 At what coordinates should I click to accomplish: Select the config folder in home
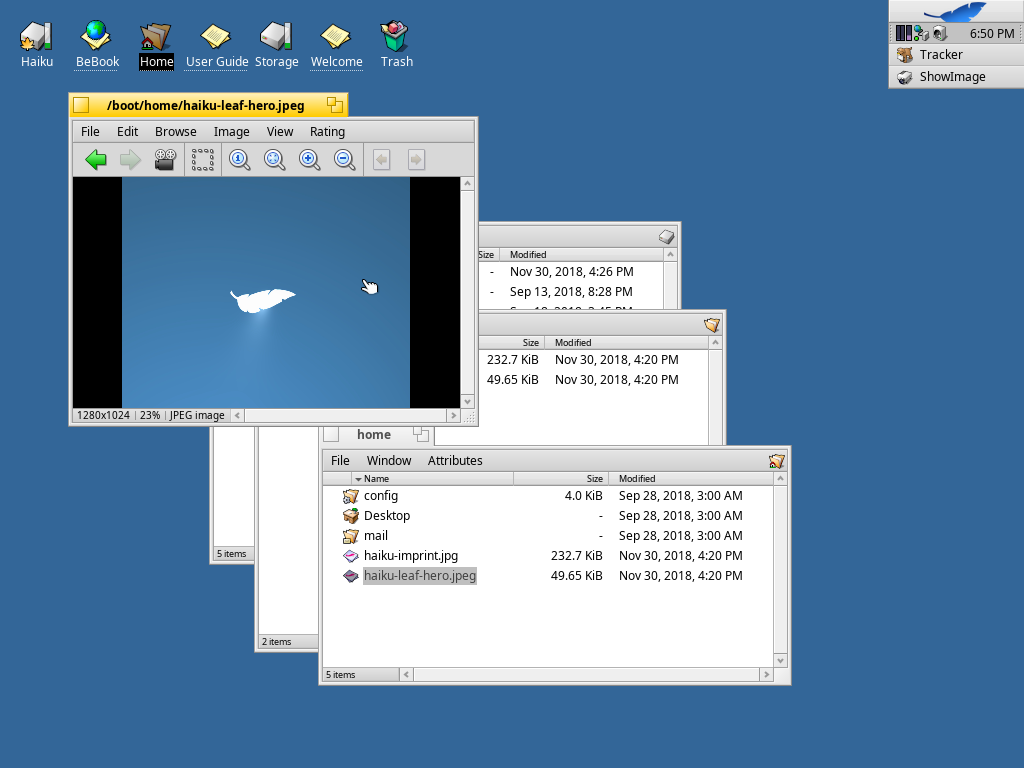380,496
